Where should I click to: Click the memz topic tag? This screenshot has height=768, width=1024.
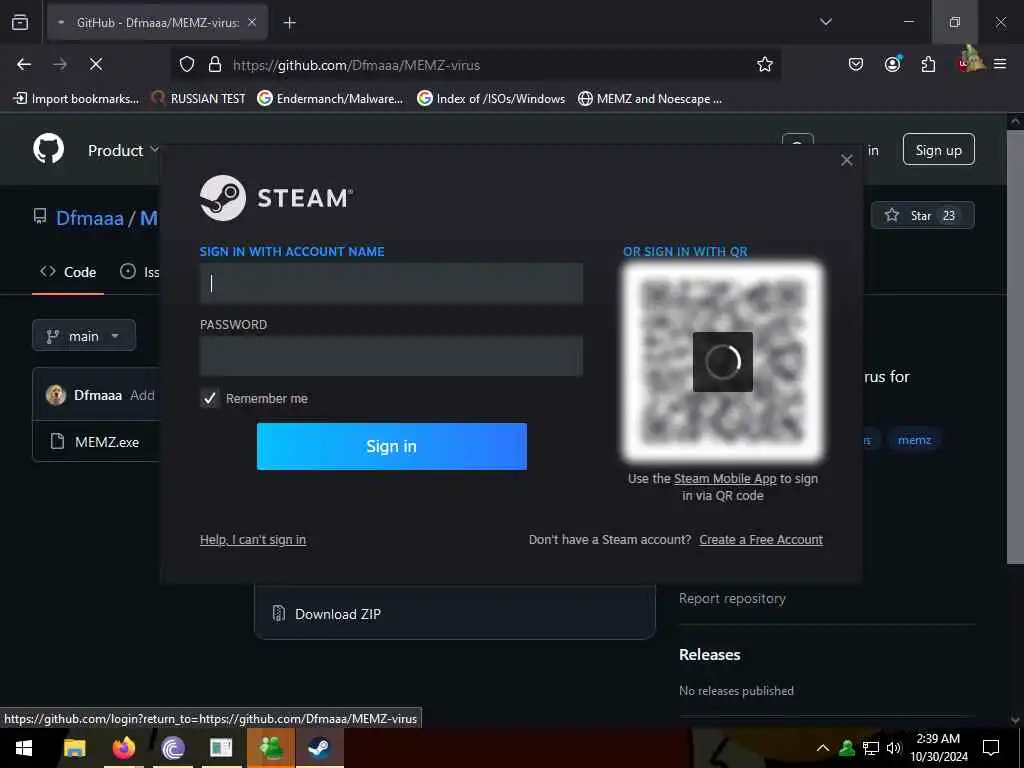(914, 440)
